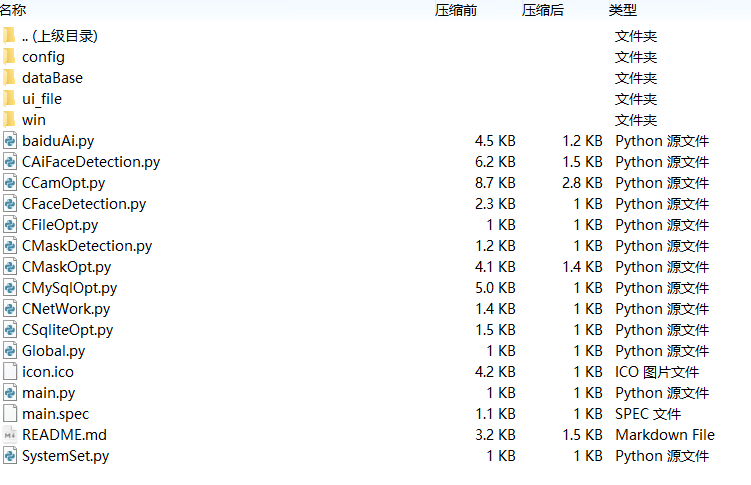Click the Markdown icon beside README.md
This screenshot has width=751, height=485.
[10, 435]
